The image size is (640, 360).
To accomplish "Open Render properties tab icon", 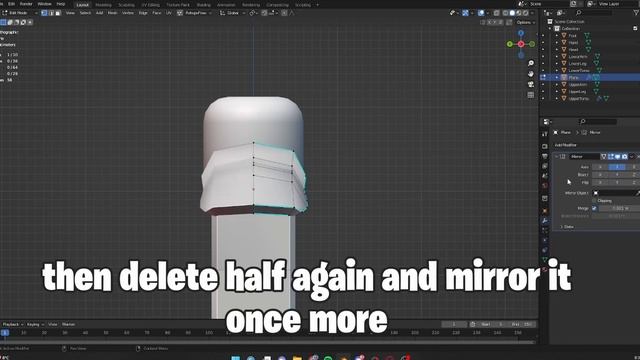I will click(544, 146).
